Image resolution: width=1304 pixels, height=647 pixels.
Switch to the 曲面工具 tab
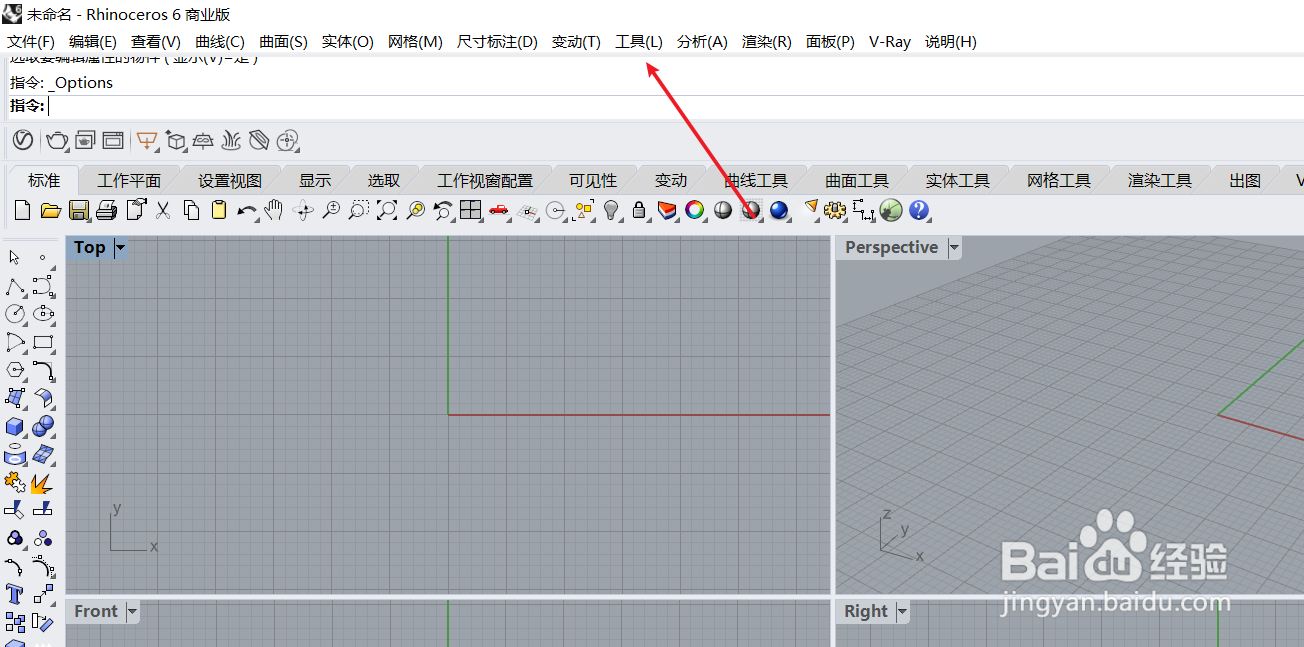pos(857,181)
